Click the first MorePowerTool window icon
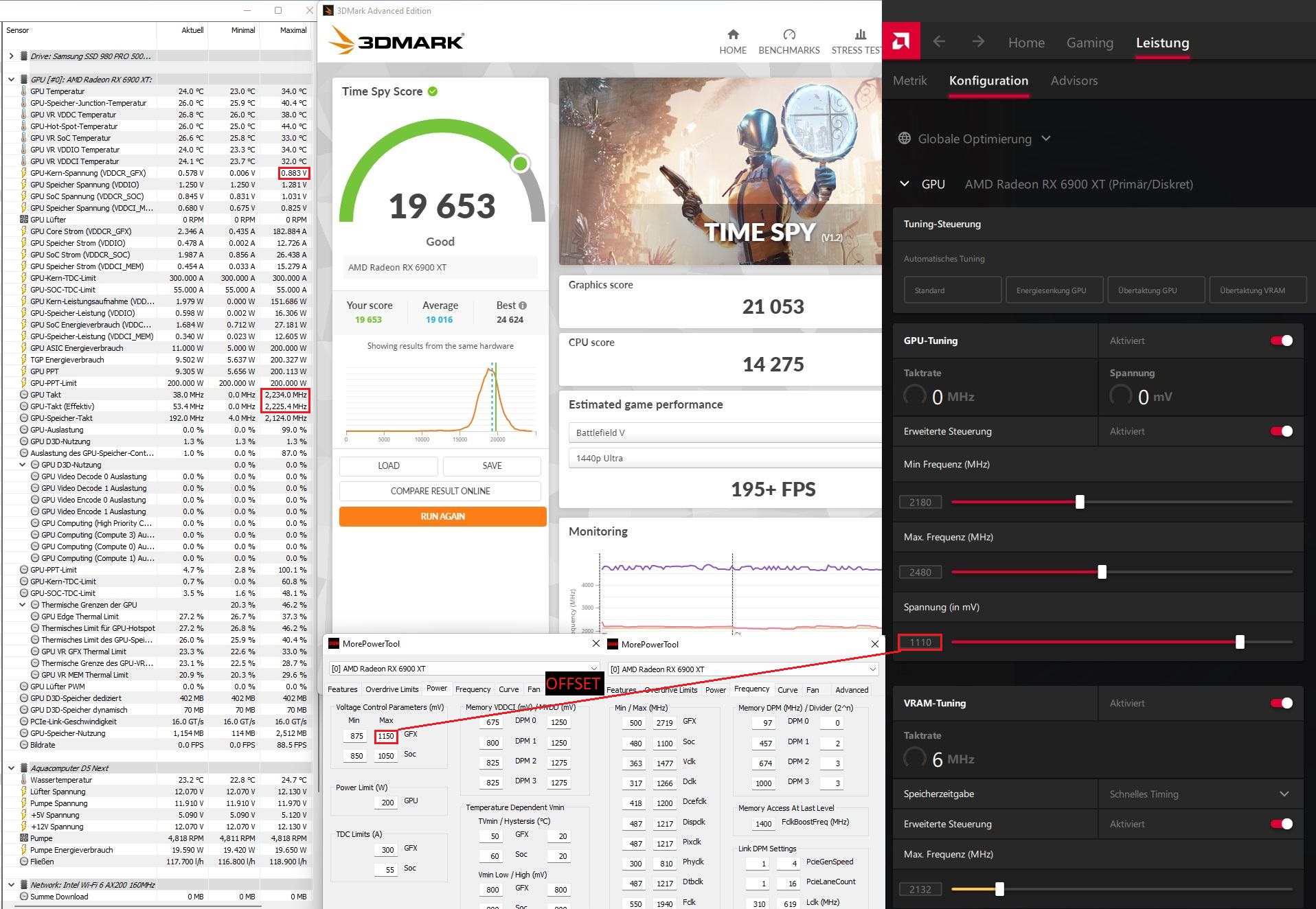The height and width of the screenshot is (909, 1316). click(334, 644)
